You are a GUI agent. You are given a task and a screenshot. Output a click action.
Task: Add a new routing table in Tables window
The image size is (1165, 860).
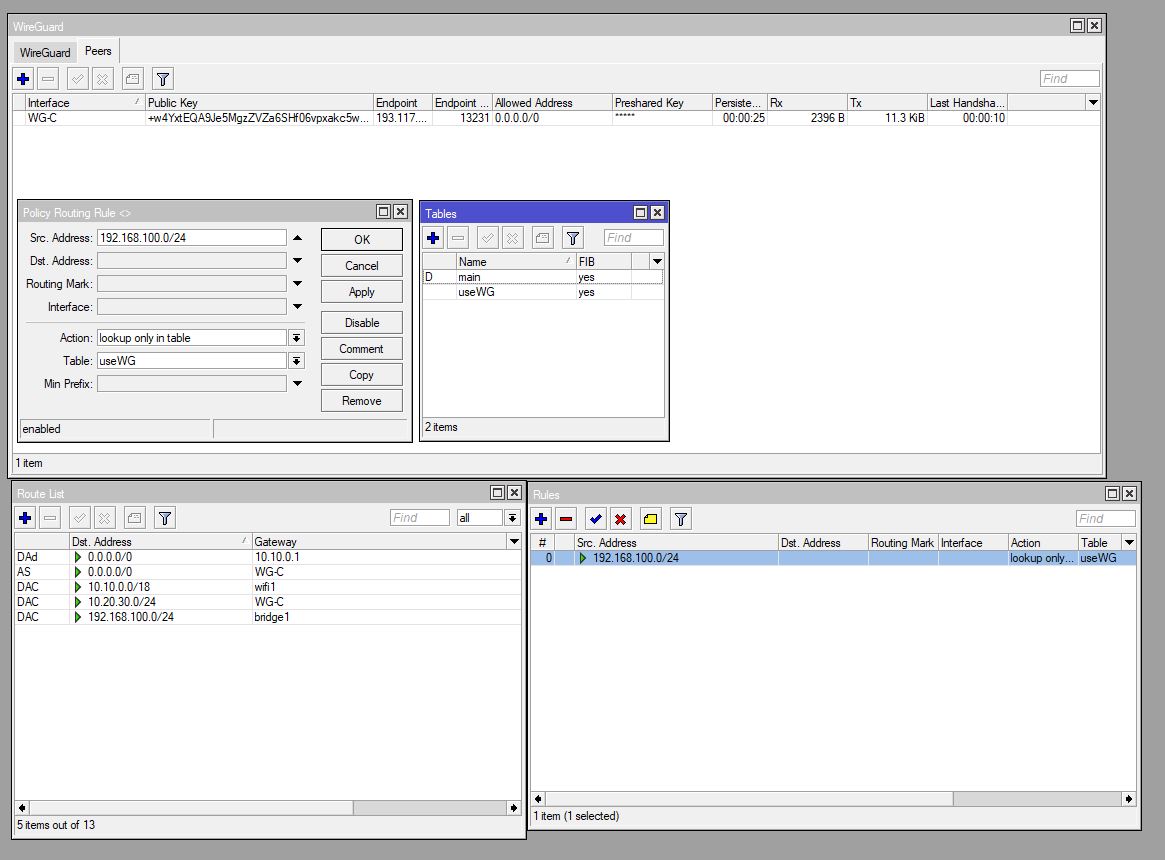coord(432,237)
